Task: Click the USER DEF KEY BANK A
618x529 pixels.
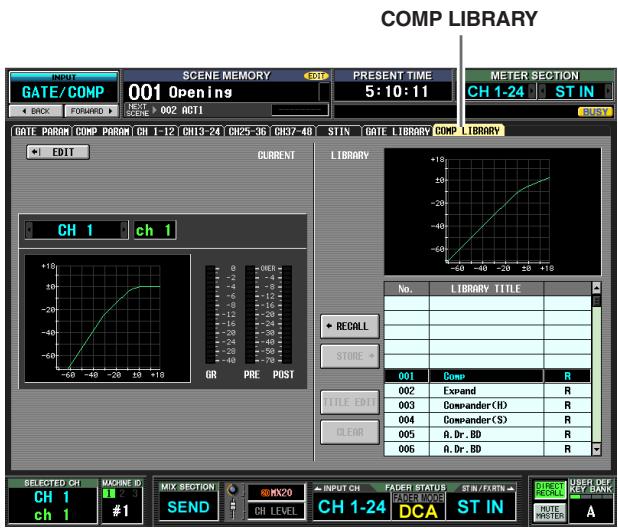Action: [x=591, y=512]
